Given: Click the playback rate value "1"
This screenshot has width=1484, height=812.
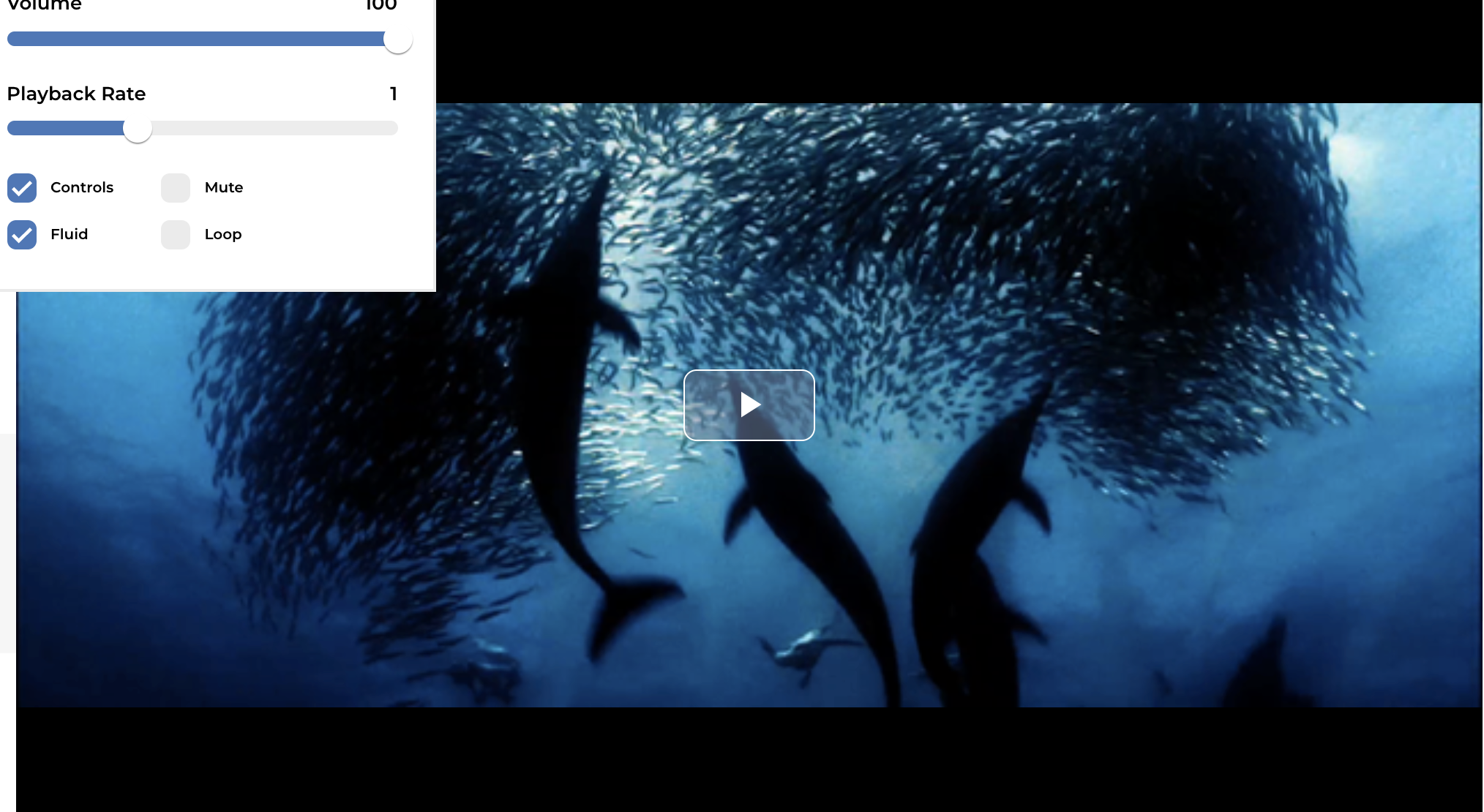Looking at the screenshot, I should (x=393, y=94).
